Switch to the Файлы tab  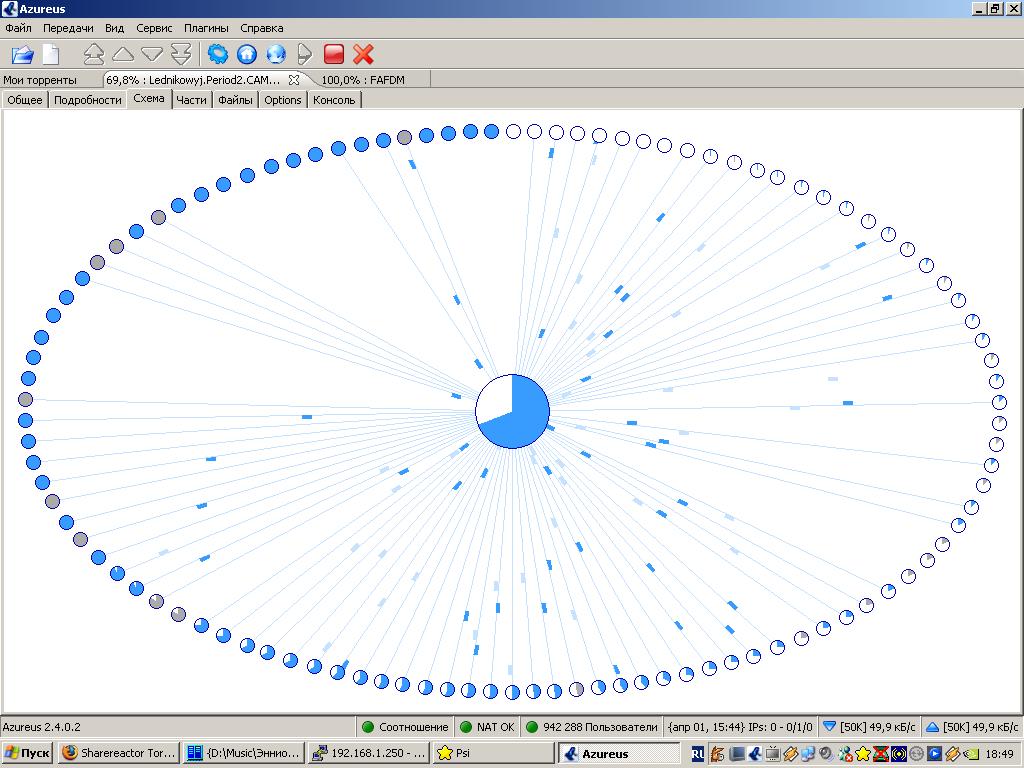click(x=235, y=100)
